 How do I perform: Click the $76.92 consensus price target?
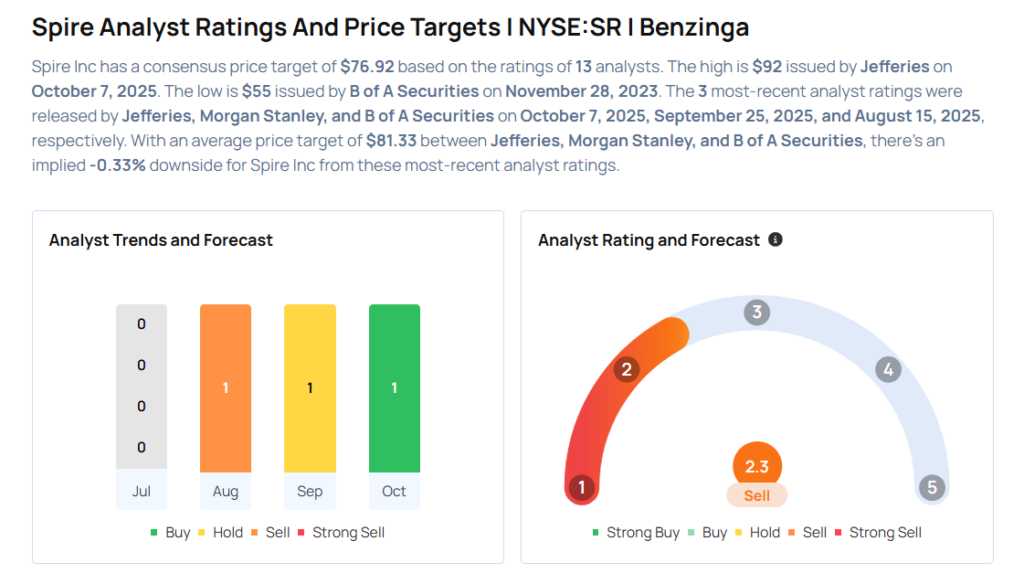[366, 66]
